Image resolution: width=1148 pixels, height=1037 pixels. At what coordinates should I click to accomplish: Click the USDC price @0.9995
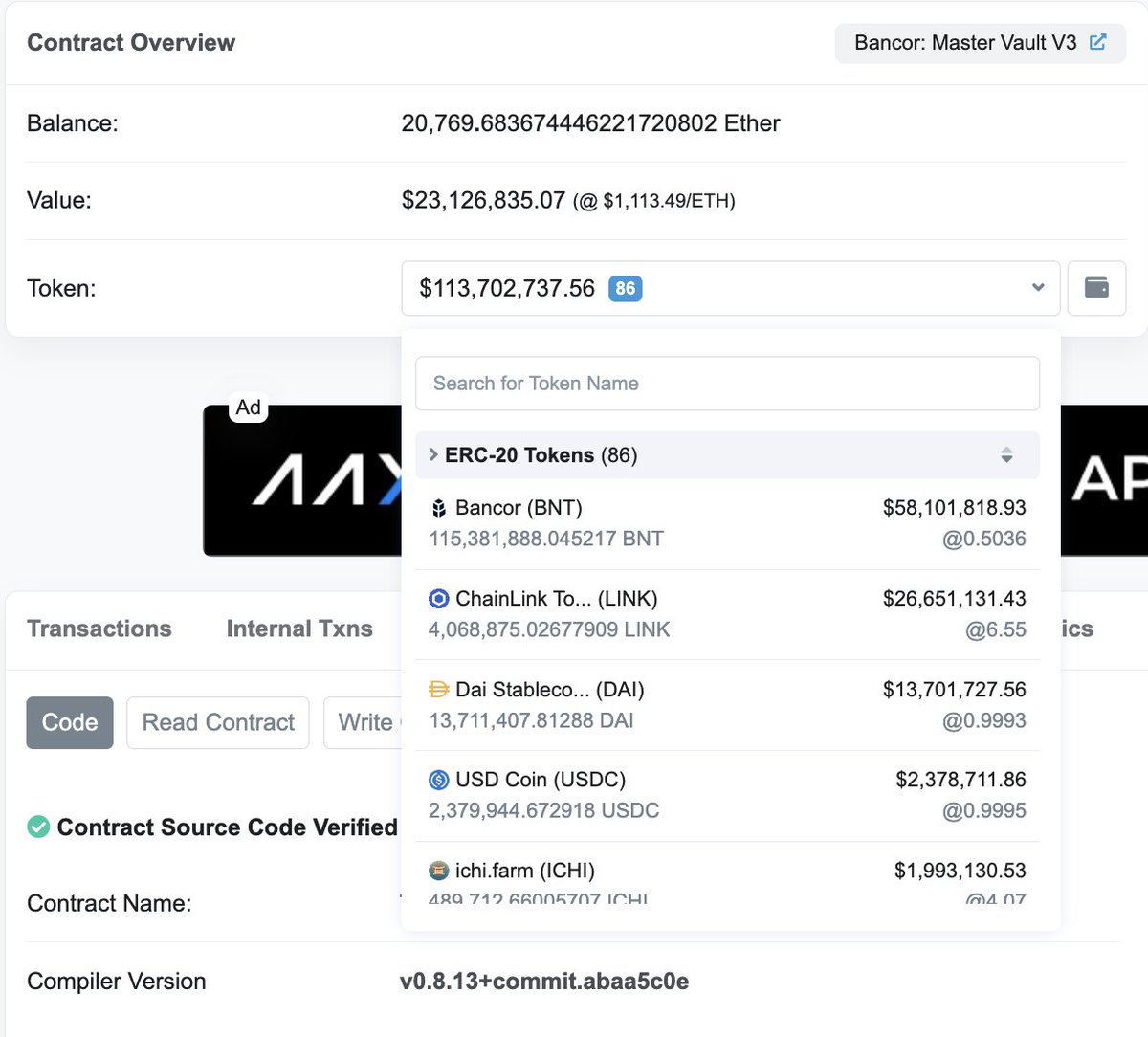(x=984, y=810)
